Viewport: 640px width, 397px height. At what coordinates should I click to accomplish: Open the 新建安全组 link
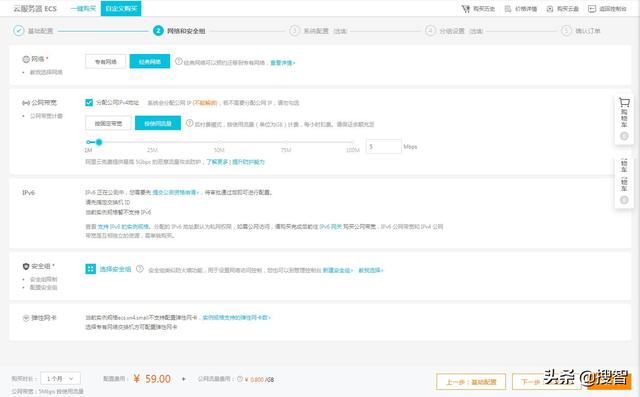click(338, 270)
